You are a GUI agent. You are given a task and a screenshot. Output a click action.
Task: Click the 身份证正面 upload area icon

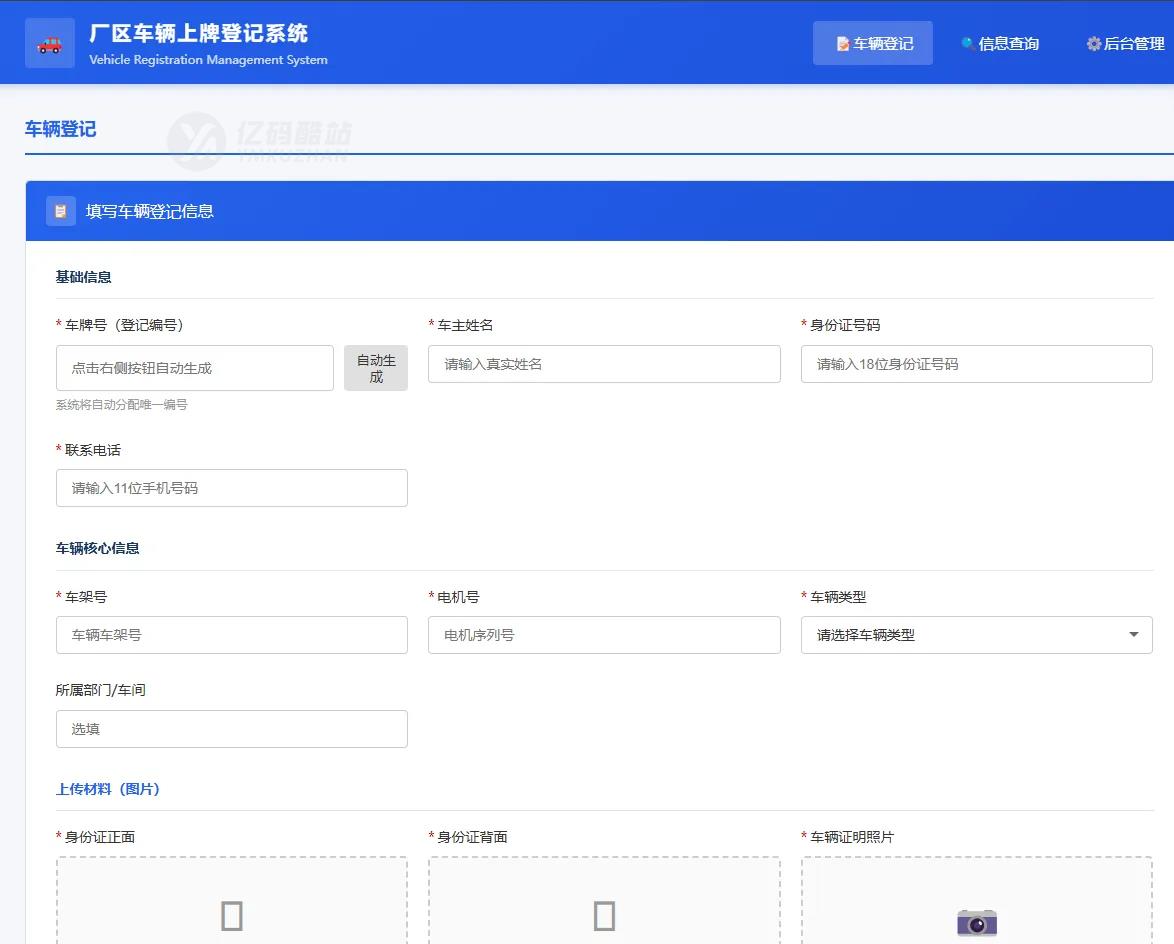[232, 916]
